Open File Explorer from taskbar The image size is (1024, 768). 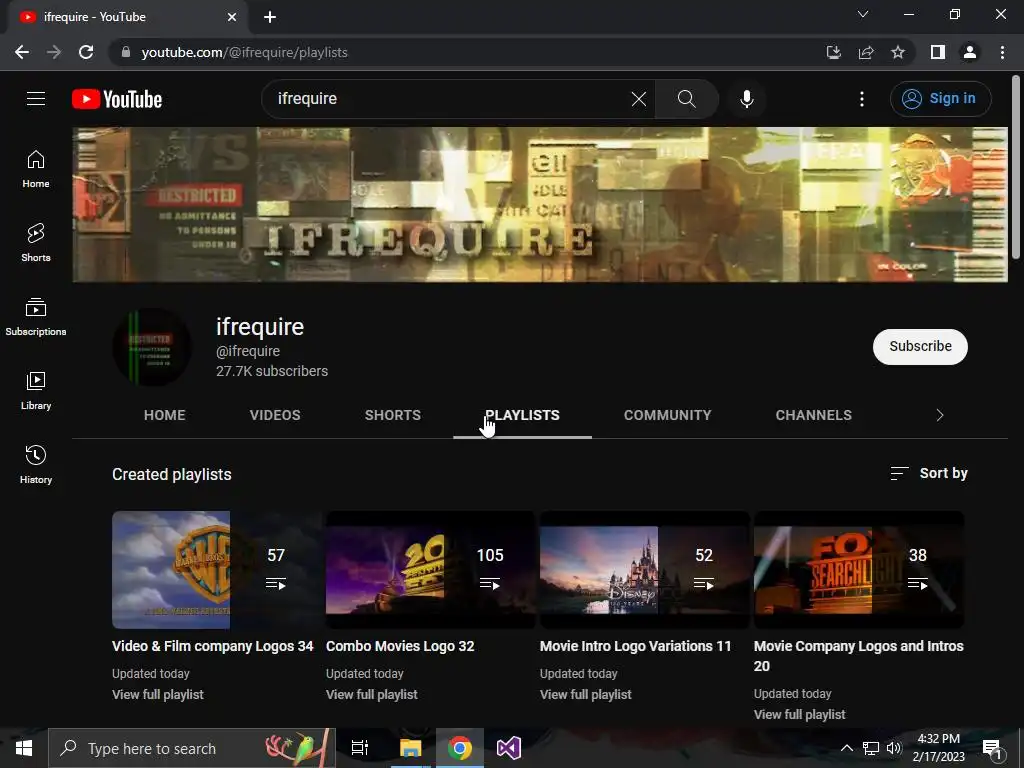411,748
